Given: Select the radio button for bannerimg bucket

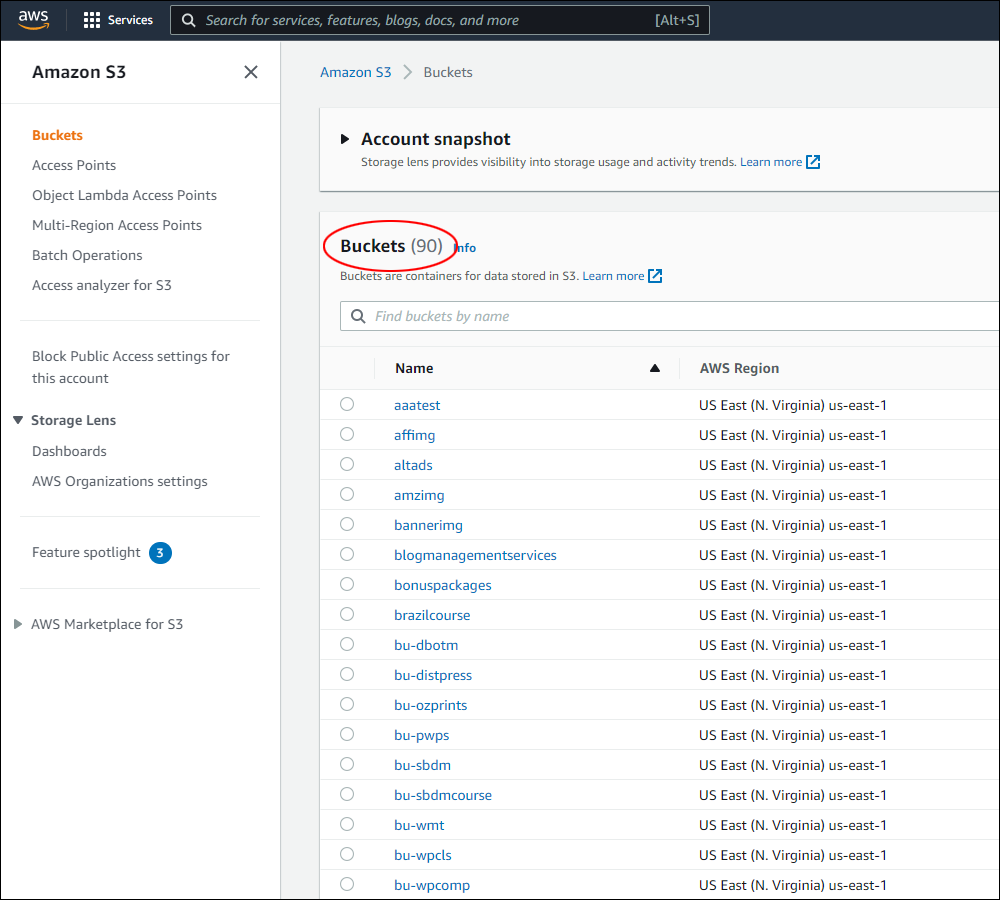Looking at the screenshot, I should (x=347, y=524).
